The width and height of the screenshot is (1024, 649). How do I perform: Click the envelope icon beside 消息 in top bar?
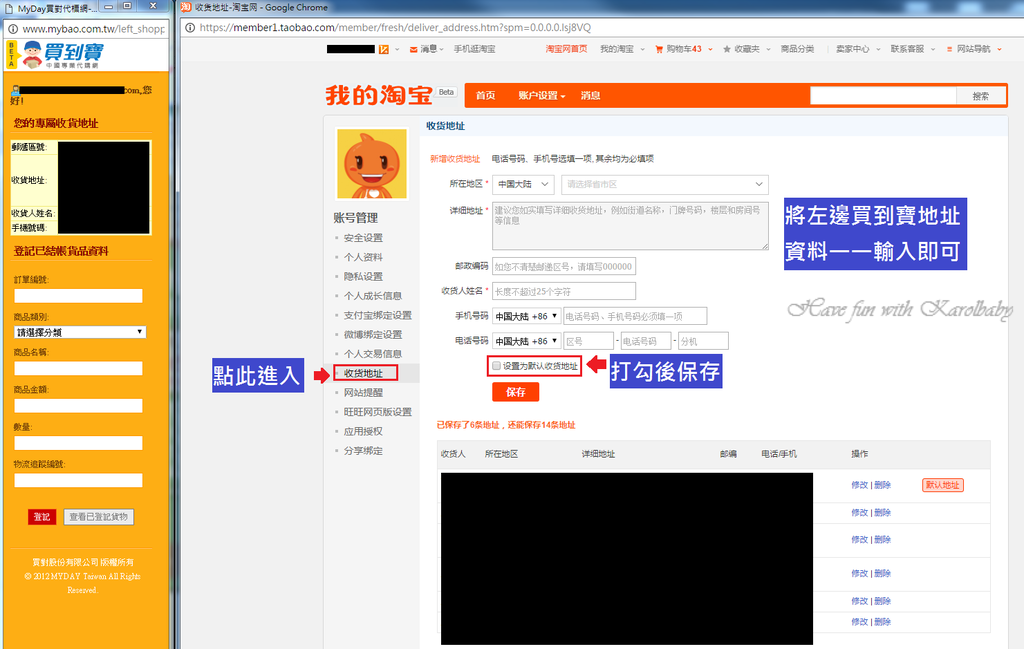point(413,49)
